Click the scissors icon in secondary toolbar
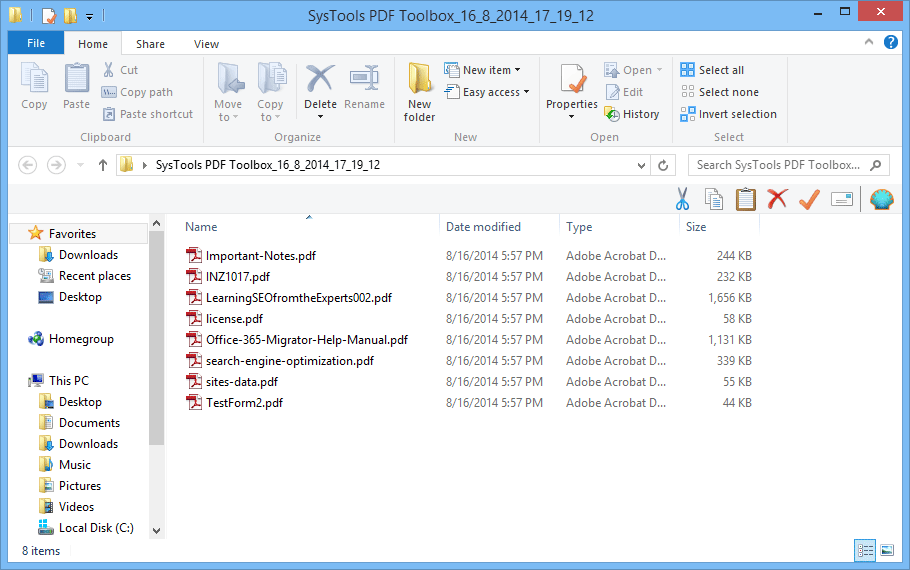910x570 pixels. pos(682,199)
